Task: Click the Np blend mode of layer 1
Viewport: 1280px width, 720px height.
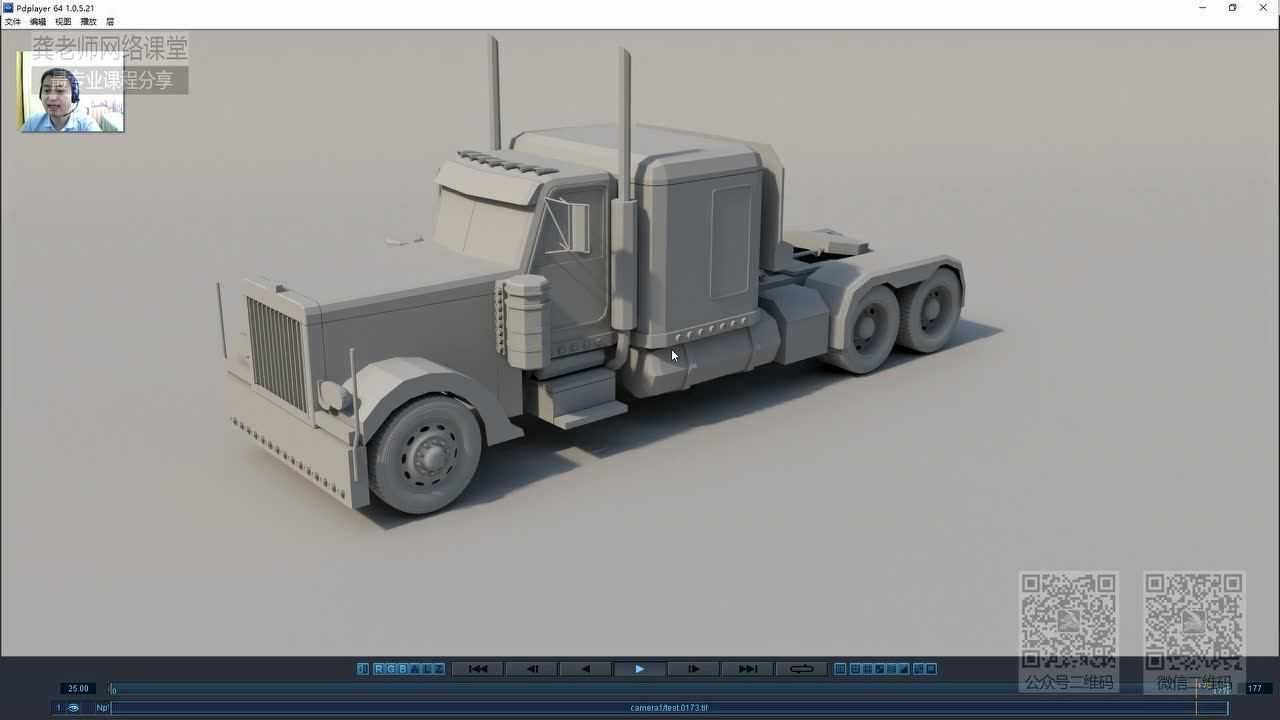Action: click(102, 708)
